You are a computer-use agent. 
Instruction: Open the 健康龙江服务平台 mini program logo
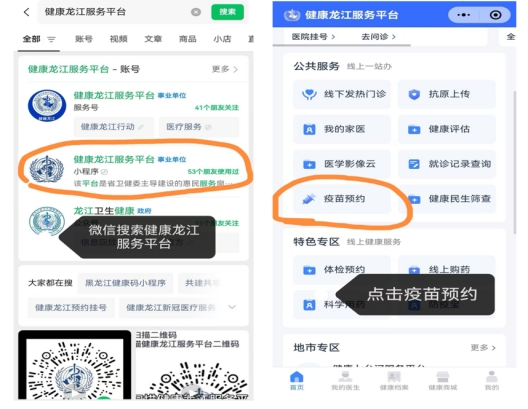pyautogui.click(x=46, y=170)
